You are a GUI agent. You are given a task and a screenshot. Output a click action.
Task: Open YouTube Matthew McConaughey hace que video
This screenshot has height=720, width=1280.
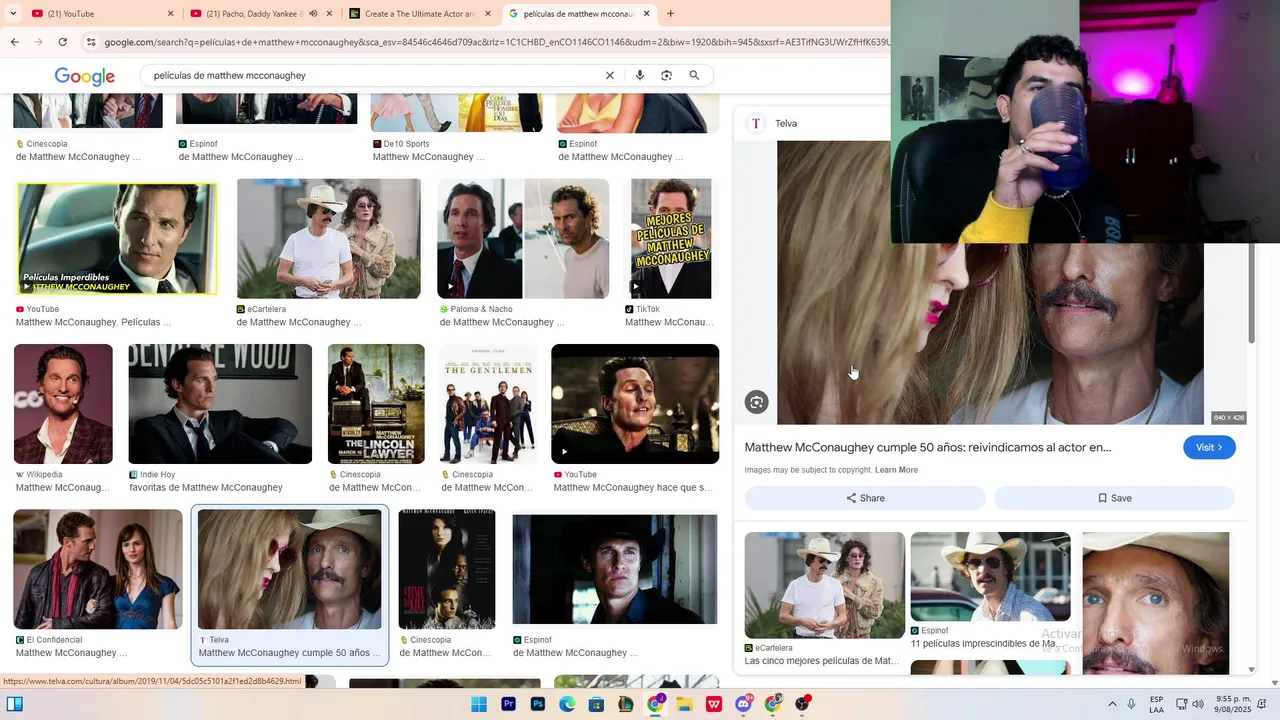coord(635,404)
